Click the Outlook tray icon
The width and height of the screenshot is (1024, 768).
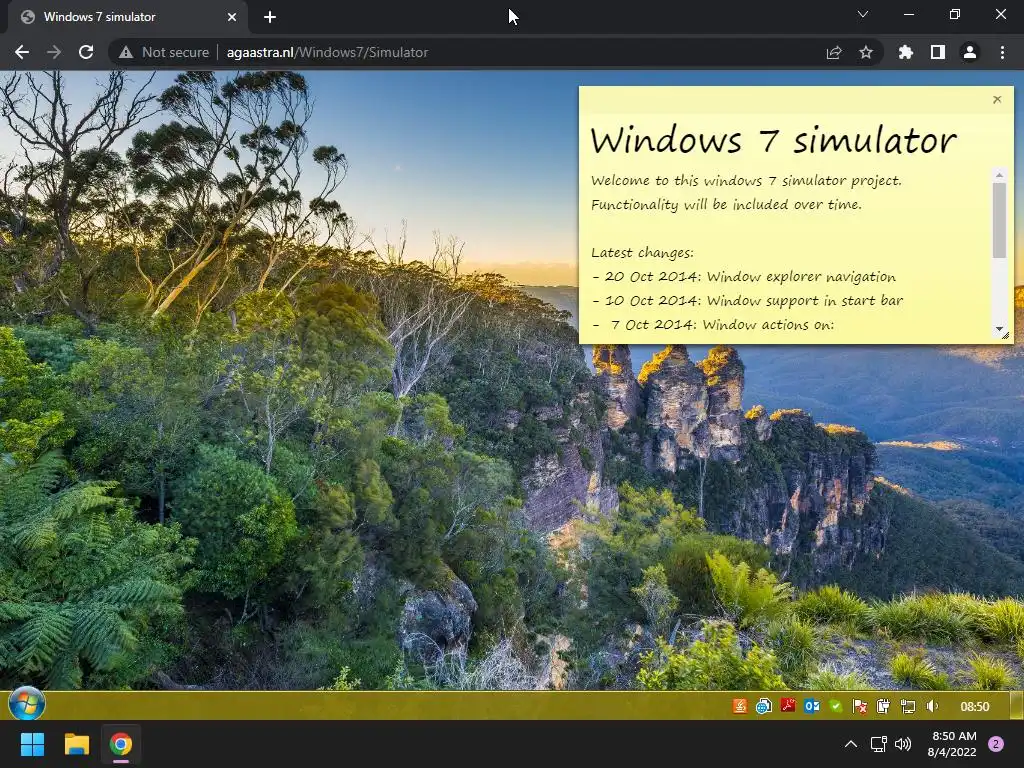(812, 706)
